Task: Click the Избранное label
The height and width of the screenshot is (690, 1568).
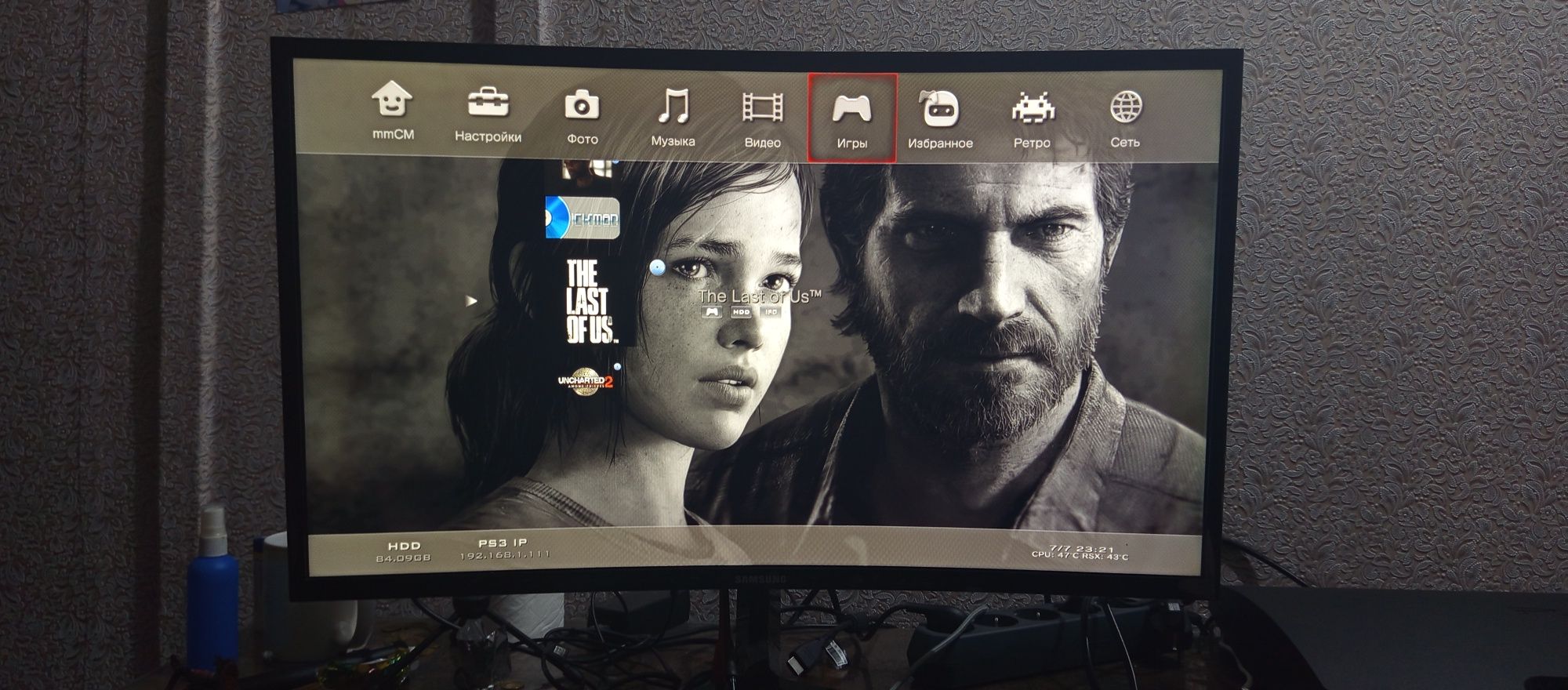Action: coord(940,143)
